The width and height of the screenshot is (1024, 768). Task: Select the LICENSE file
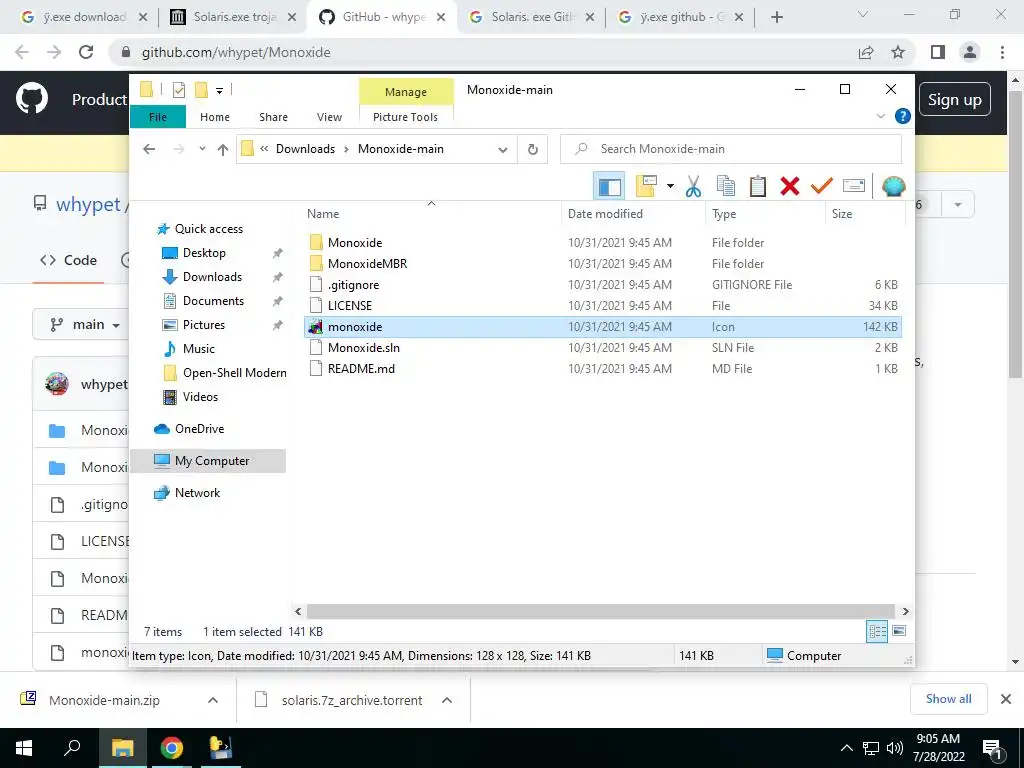click(349, 306)
